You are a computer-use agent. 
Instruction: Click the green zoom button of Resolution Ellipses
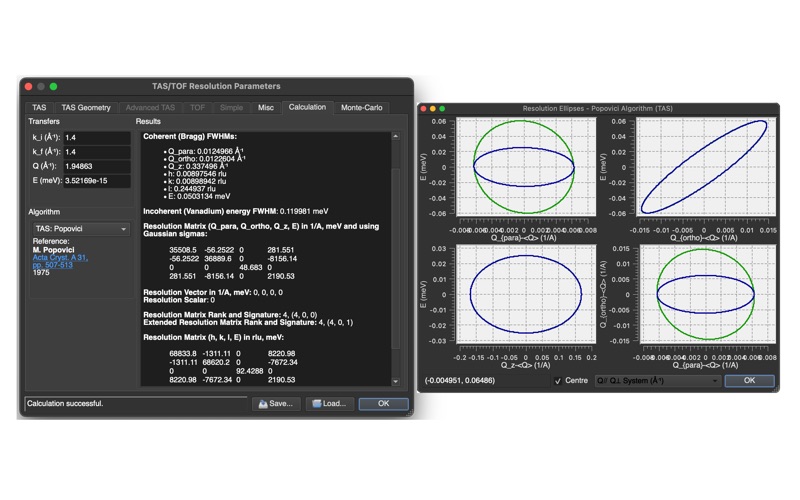pos(442,109)
